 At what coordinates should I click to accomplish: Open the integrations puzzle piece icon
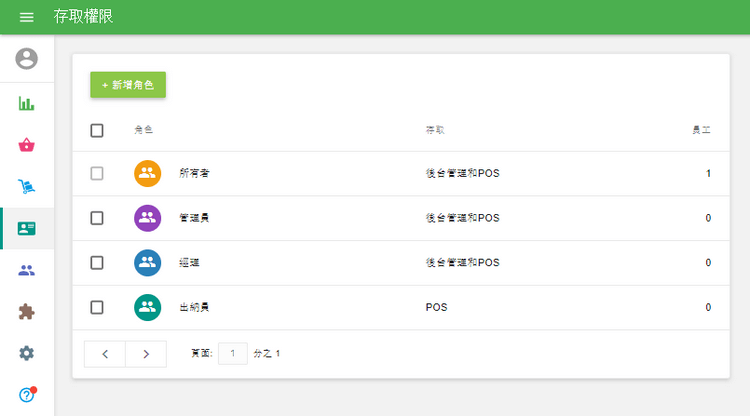(27, 312)
